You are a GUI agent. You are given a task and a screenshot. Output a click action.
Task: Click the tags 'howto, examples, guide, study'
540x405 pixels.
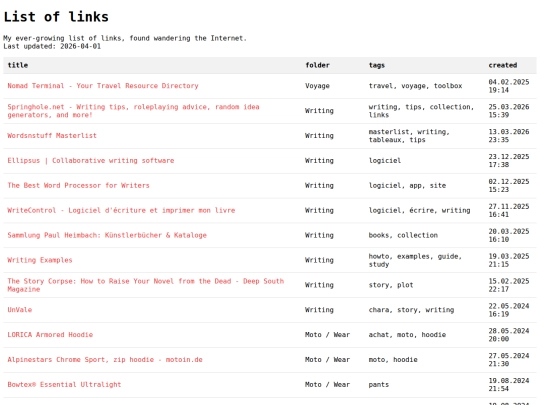click(x=415, y=260)
